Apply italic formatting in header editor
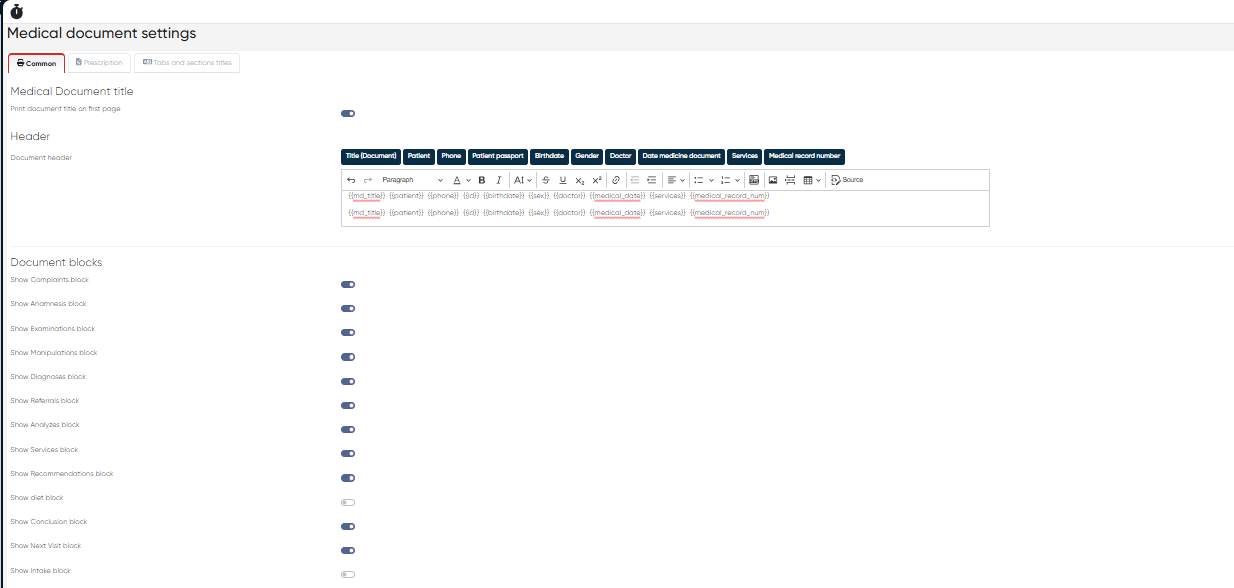1234x588 pixels. pos(499,180)
